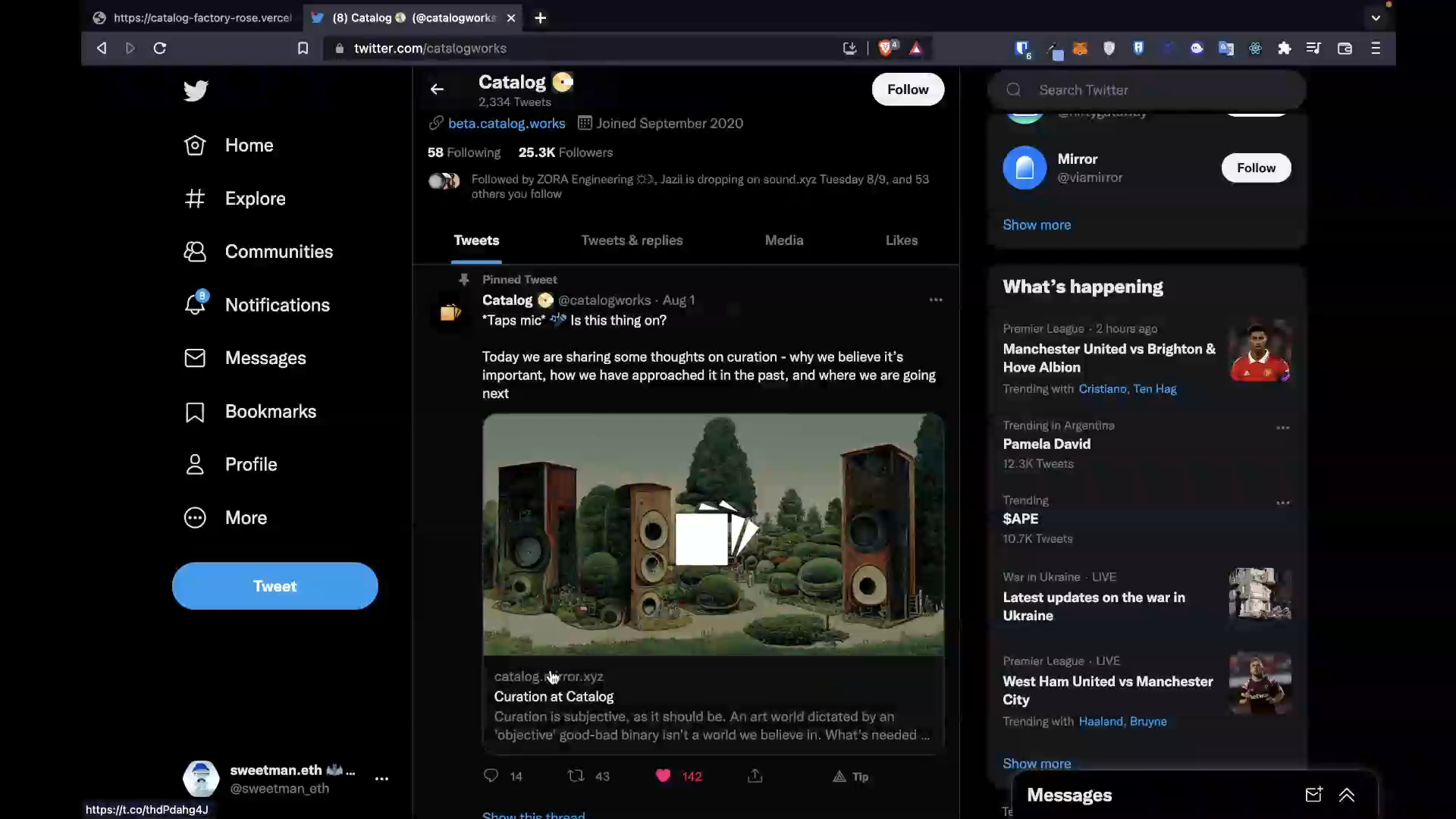Open the tab search dropdown chevron

(1376, 17)
